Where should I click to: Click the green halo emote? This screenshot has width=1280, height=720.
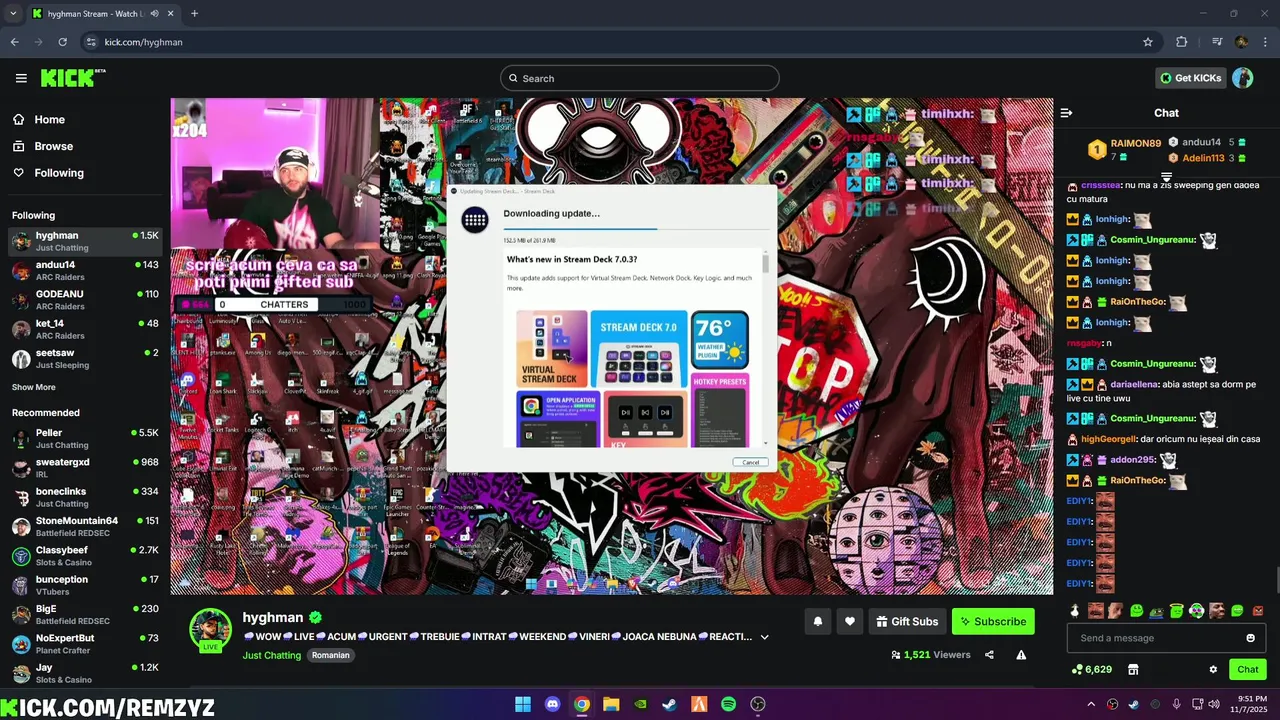click(1177, 610)
